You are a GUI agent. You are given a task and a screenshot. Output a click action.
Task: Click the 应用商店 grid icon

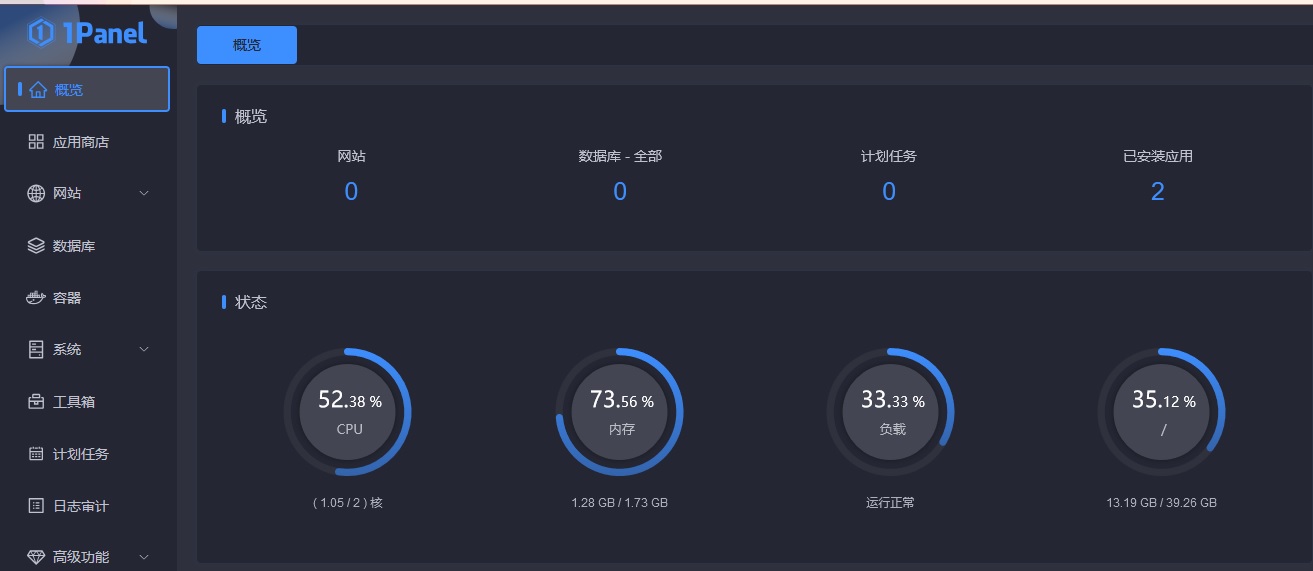coord(36,142)
